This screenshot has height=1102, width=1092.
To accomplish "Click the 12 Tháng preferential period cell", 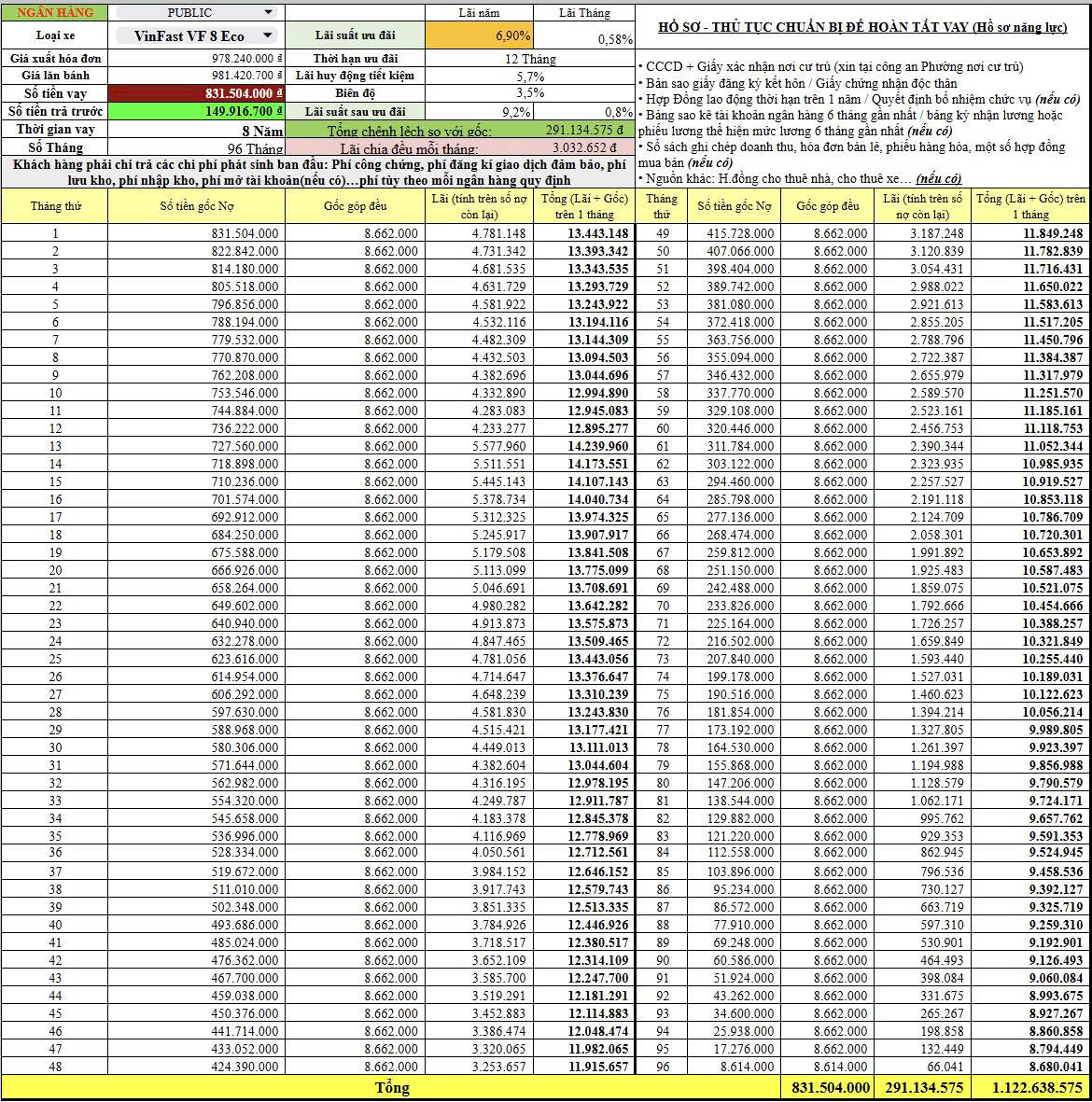I will pos(530,59).
